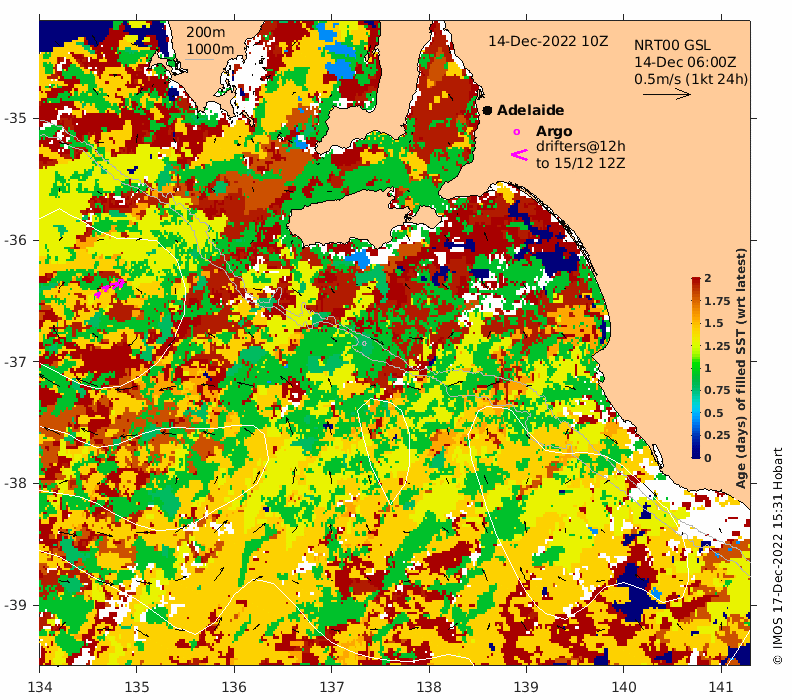Image resolution: width=792 pixels, height=700 pixels.
Task: Click the latitude axis label '-35'
Action: 15,118
